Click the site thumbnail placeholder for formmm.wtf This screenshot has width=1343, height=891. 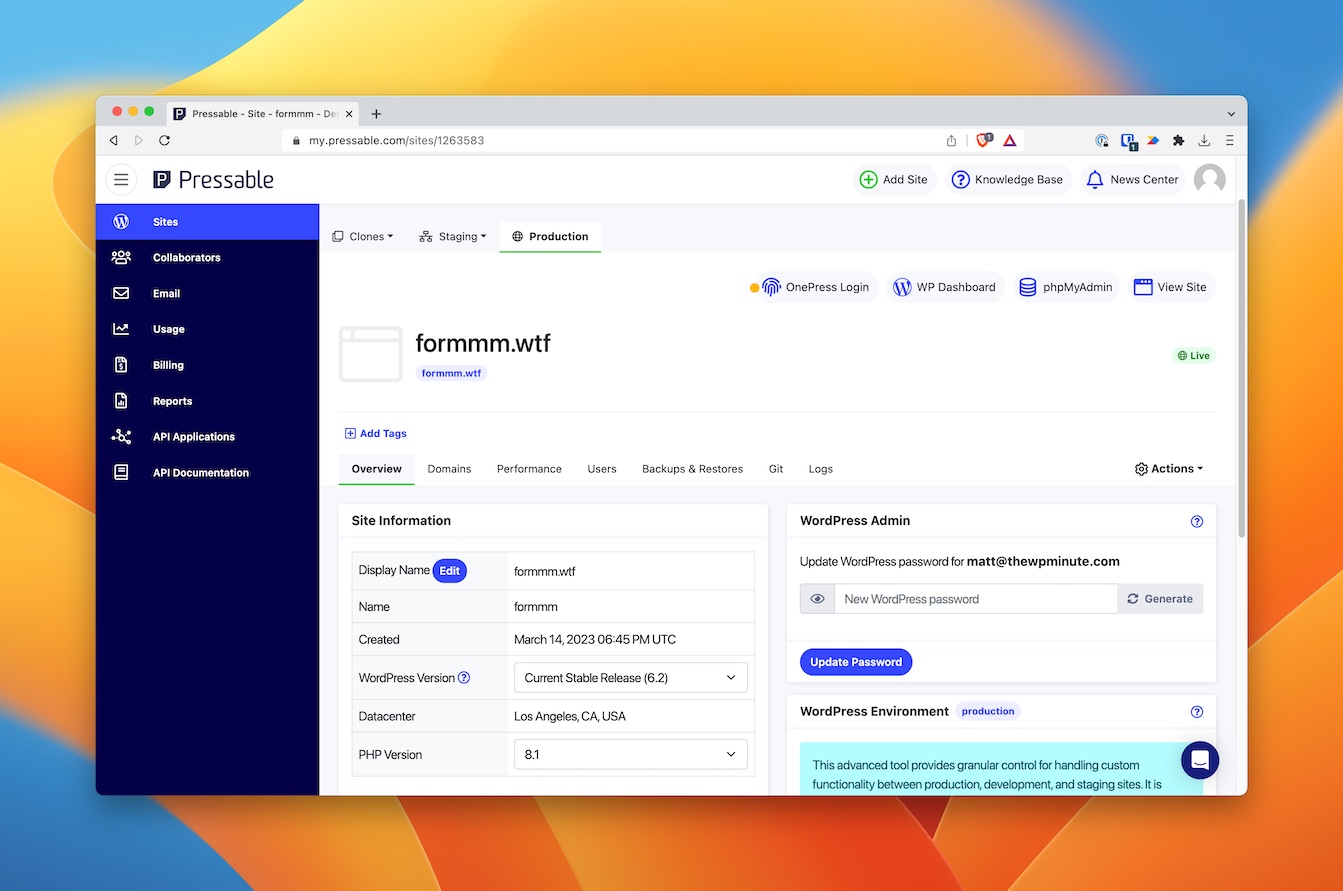click(370, 354)
